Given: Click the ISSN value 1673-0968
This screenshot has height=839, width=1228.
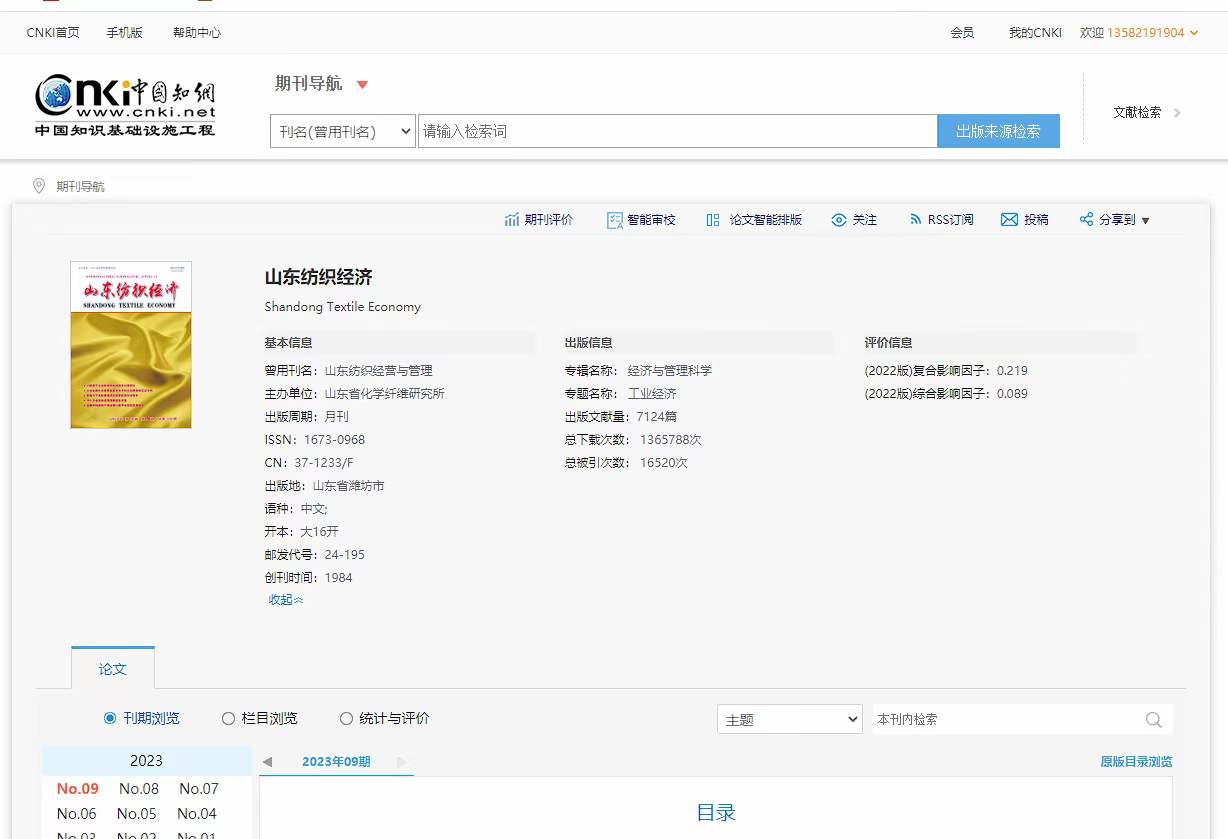Looking at the screenshot, I should point(335,440).
